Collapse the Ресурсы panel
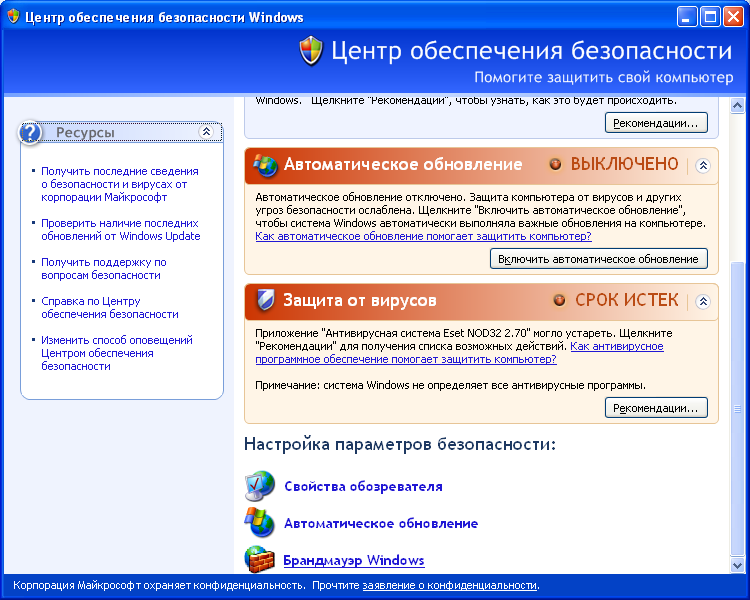Image resolution: width=750 pixels, height=600 pixels. click(x=206, y=132)
